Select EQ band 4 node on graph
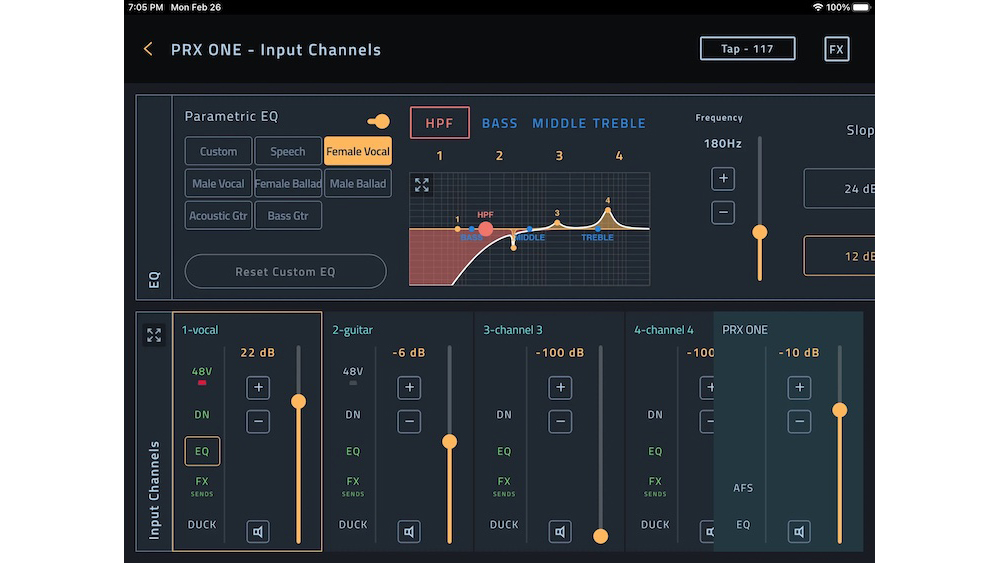The height and width of the screenshot is (563, 1000). point(608,210)
